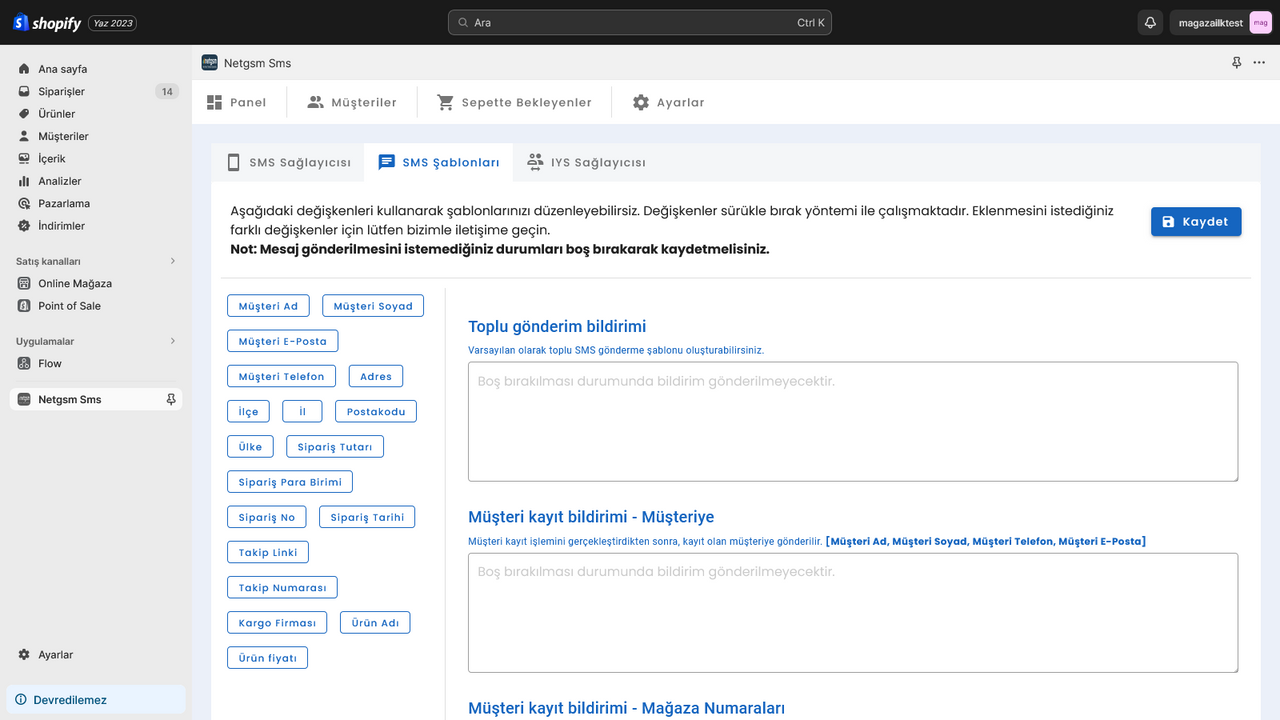Select the Müşteri Ad variable chip
Viewport: 1280px width, 720px height.
coord(269,306)
